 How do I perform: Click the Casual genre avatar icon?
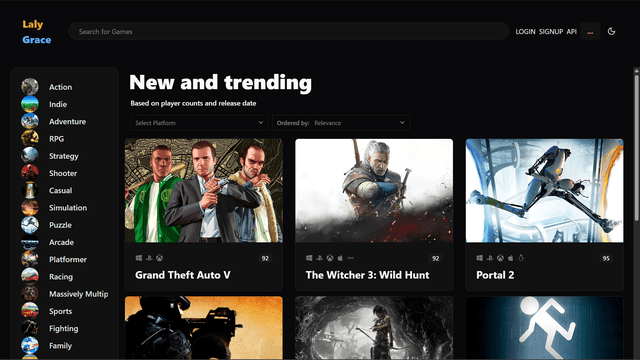point(30,190)
